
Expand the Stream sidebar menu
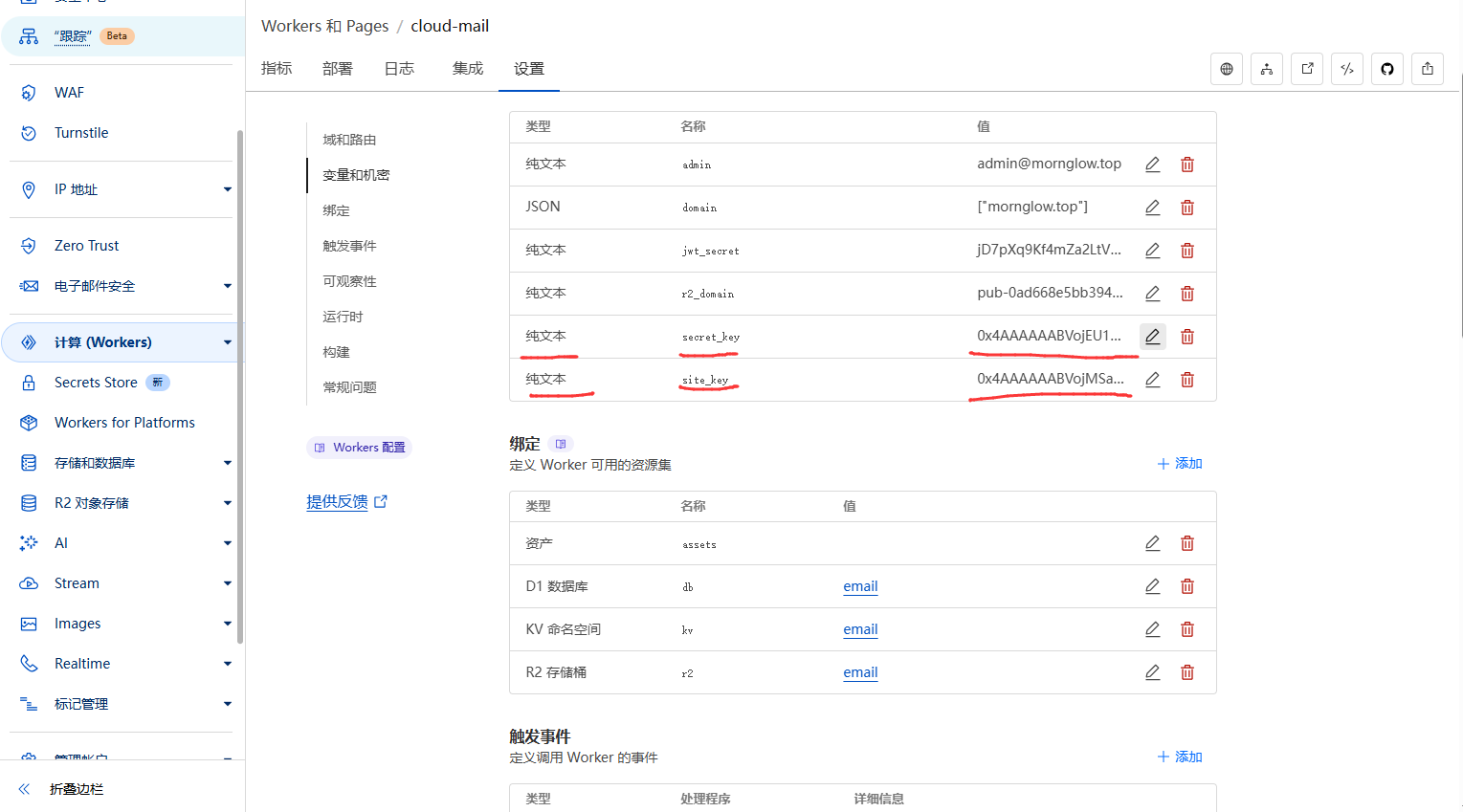click(x=227, y=583)
